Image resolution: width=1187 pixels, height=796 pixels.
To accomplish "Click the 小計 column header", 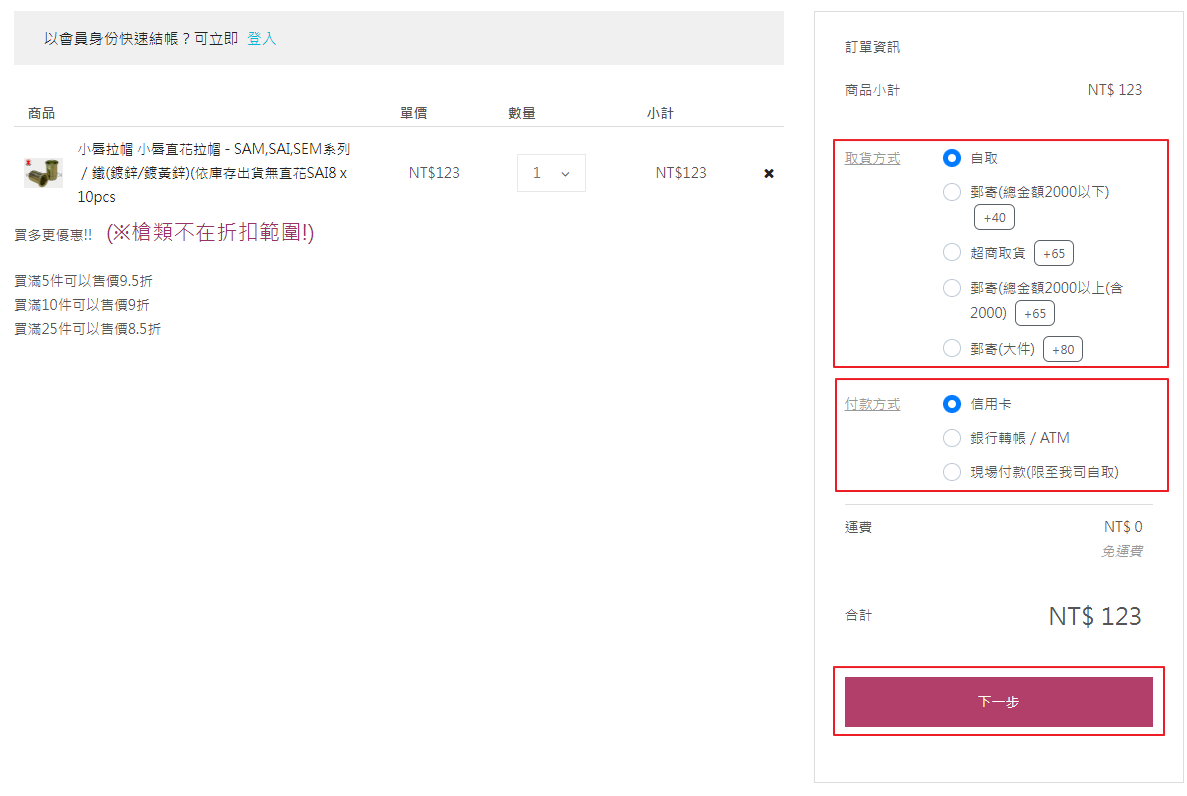I will pyautogui.click(x=660, y=113).
